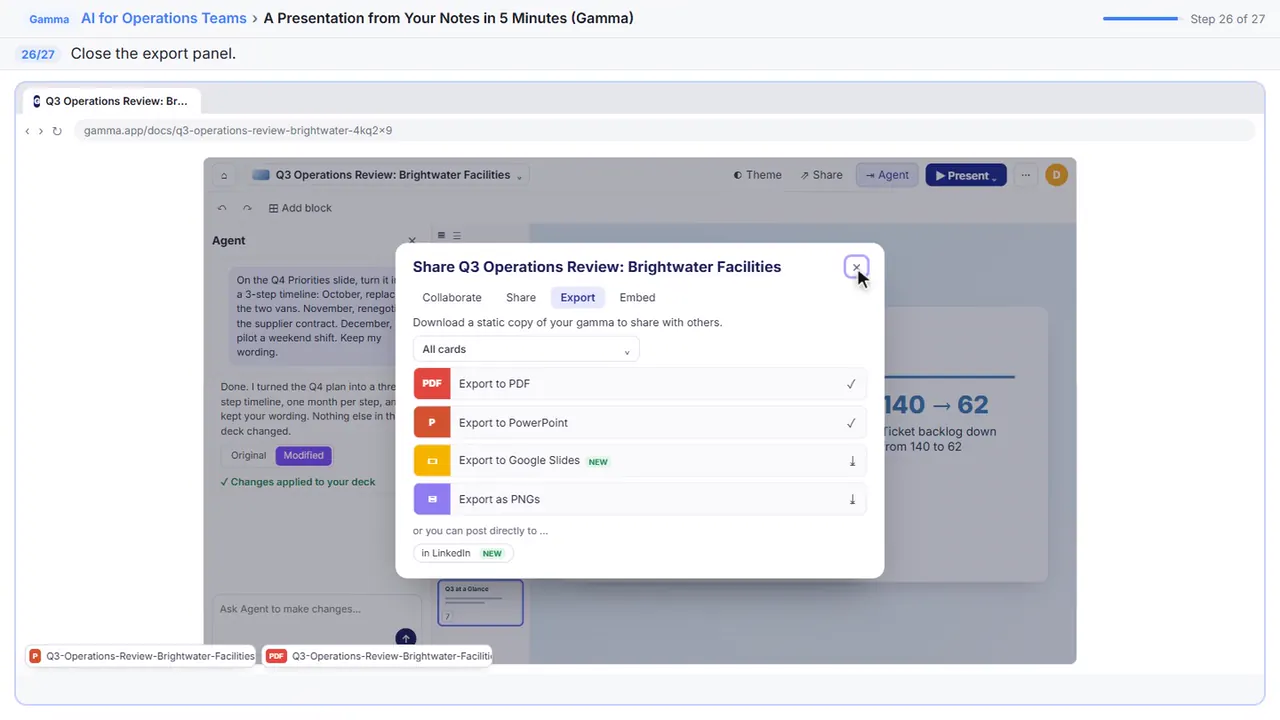This screenshot has width=1280, height=720.
Task: Go forward in the browser
Action: [41, 131]
